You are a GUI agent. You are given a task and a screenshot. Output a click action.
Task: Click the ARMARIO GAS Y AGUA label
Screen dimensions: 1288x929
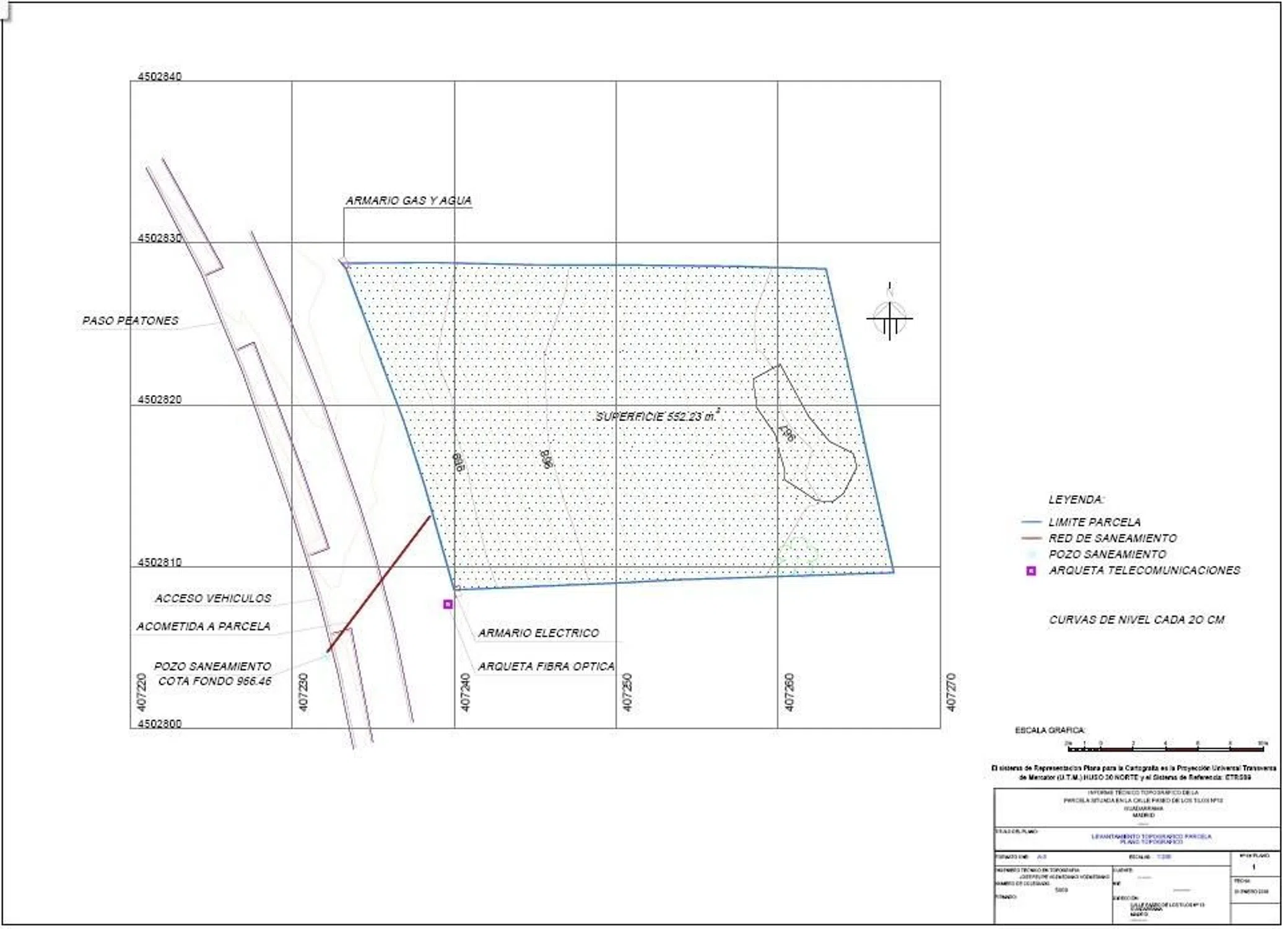tap(408, 201)
